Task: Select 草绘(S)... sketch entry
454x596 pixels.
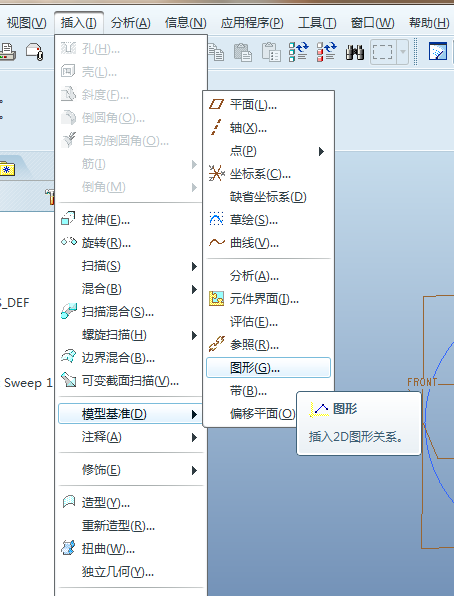Action: tap(268, 220)
